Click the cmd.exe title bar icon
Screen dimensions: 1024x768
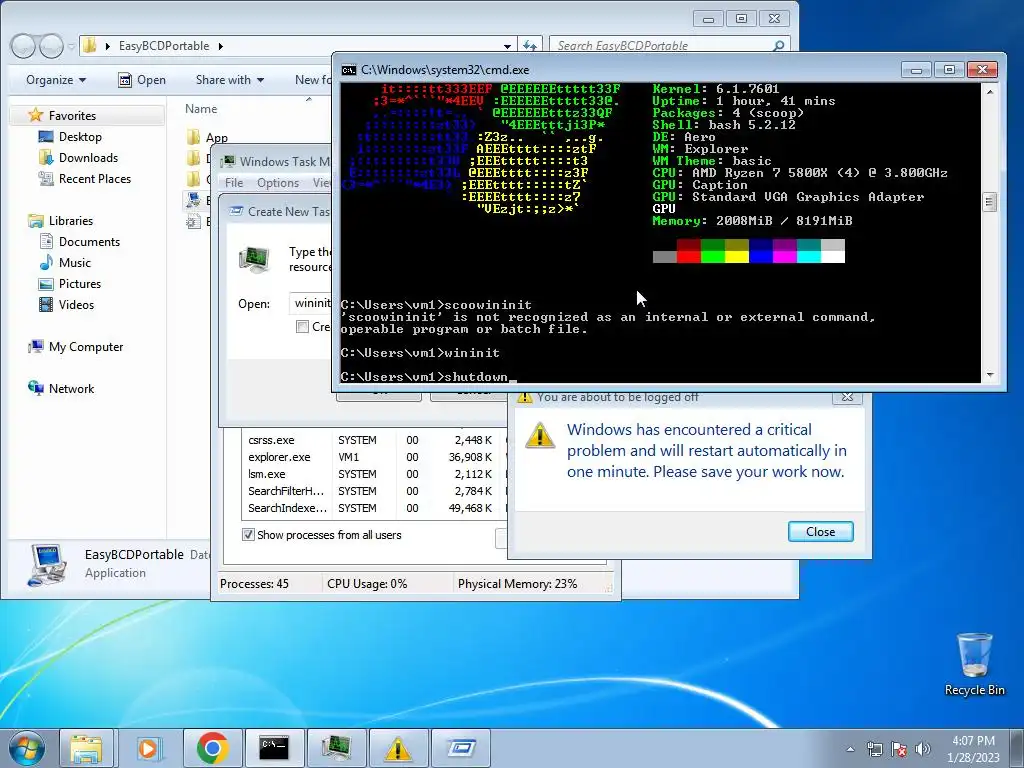[349, 70]
